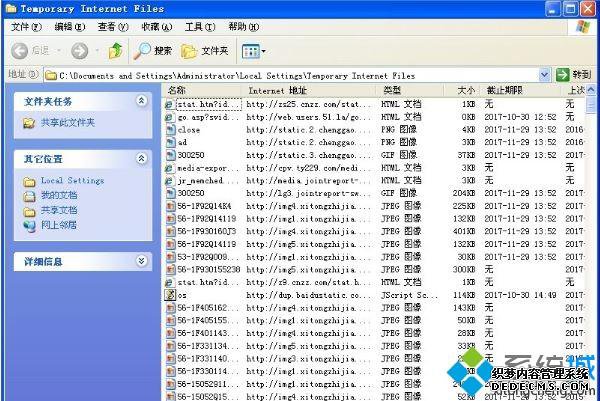The width and height of the screenshot is (600, 401).
Task: Open the address bar dropdown
Action: [x=544, y=75]
